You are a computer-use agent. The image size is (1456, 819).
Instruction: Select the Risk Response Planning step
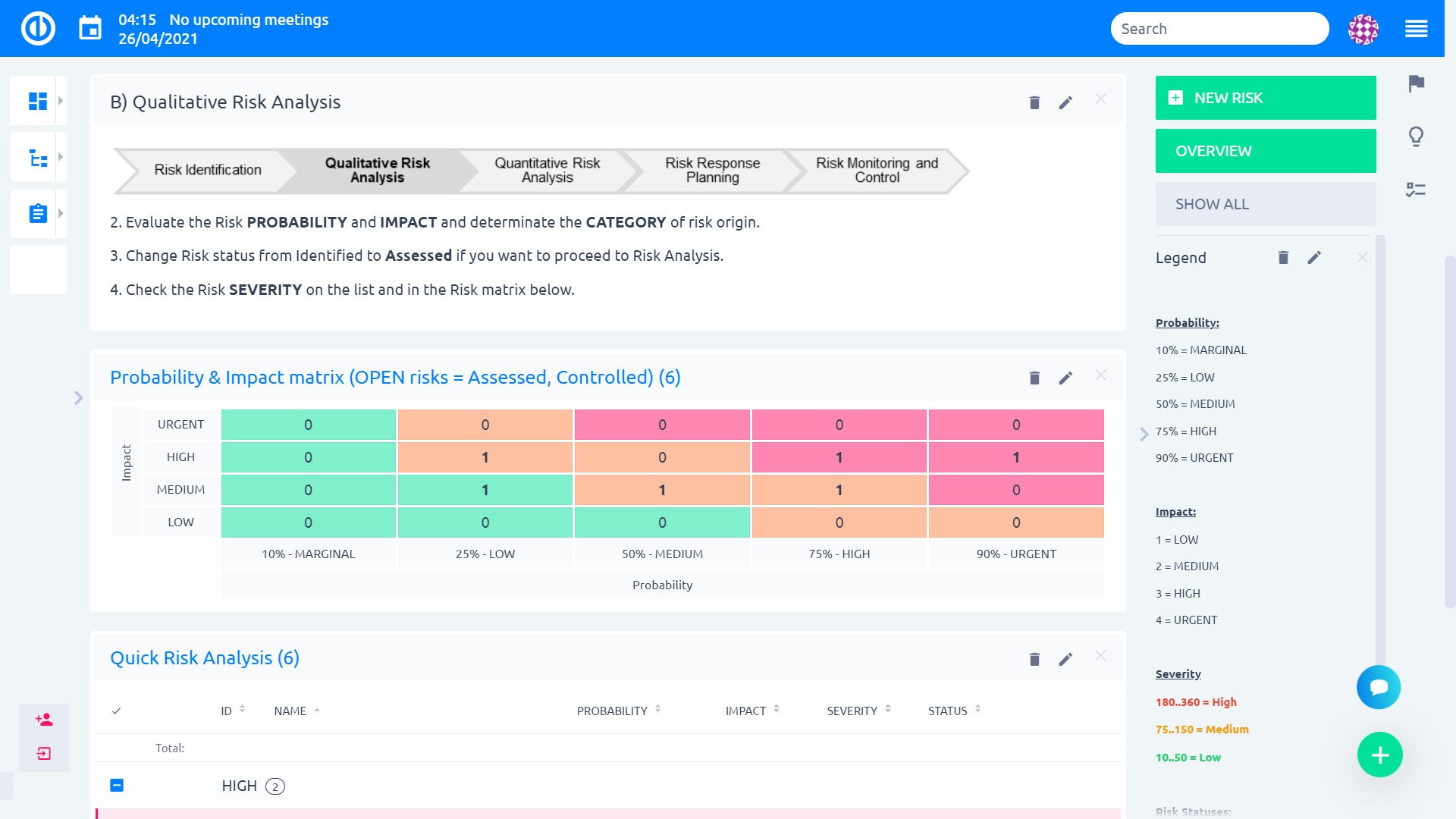[712, 170]
